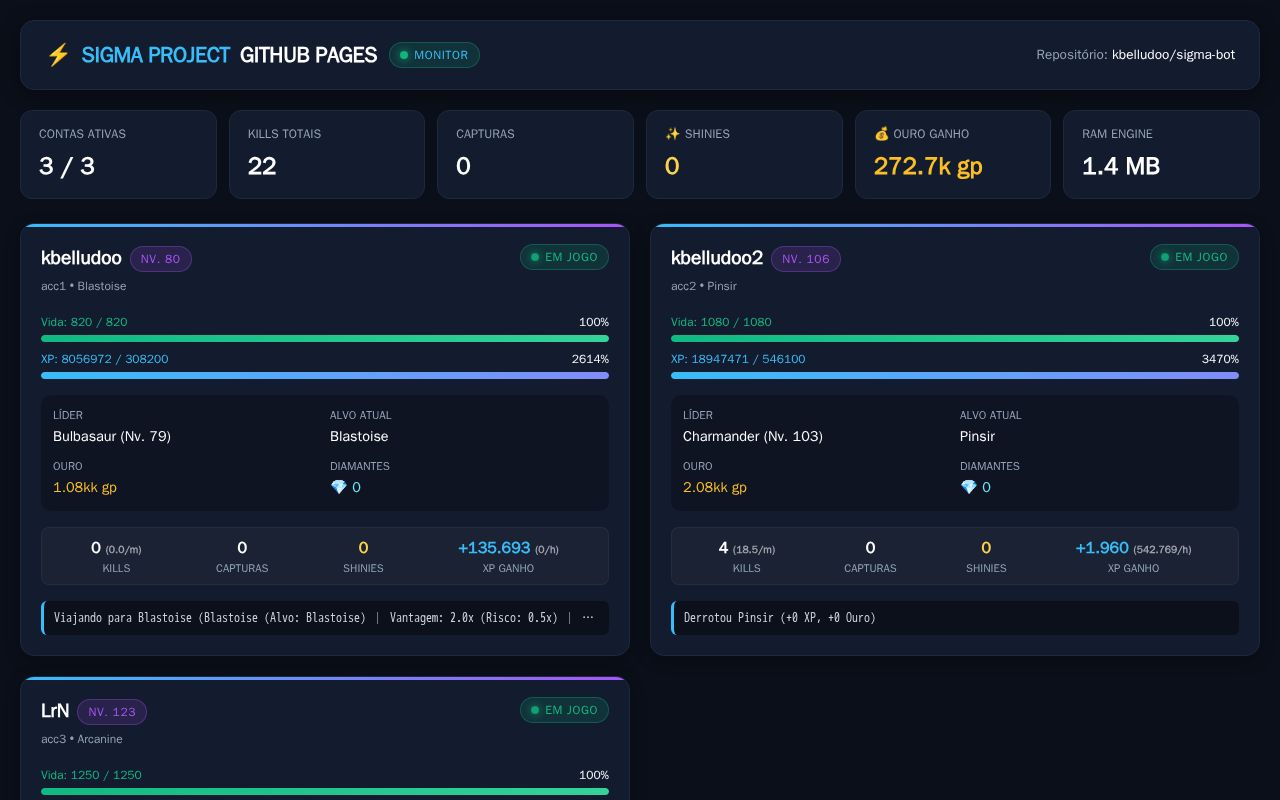Click the diamond icon in kbelludoo2 card
Image resolution: width=1280 pixels, height=800 pixels.
coord(968,487)
